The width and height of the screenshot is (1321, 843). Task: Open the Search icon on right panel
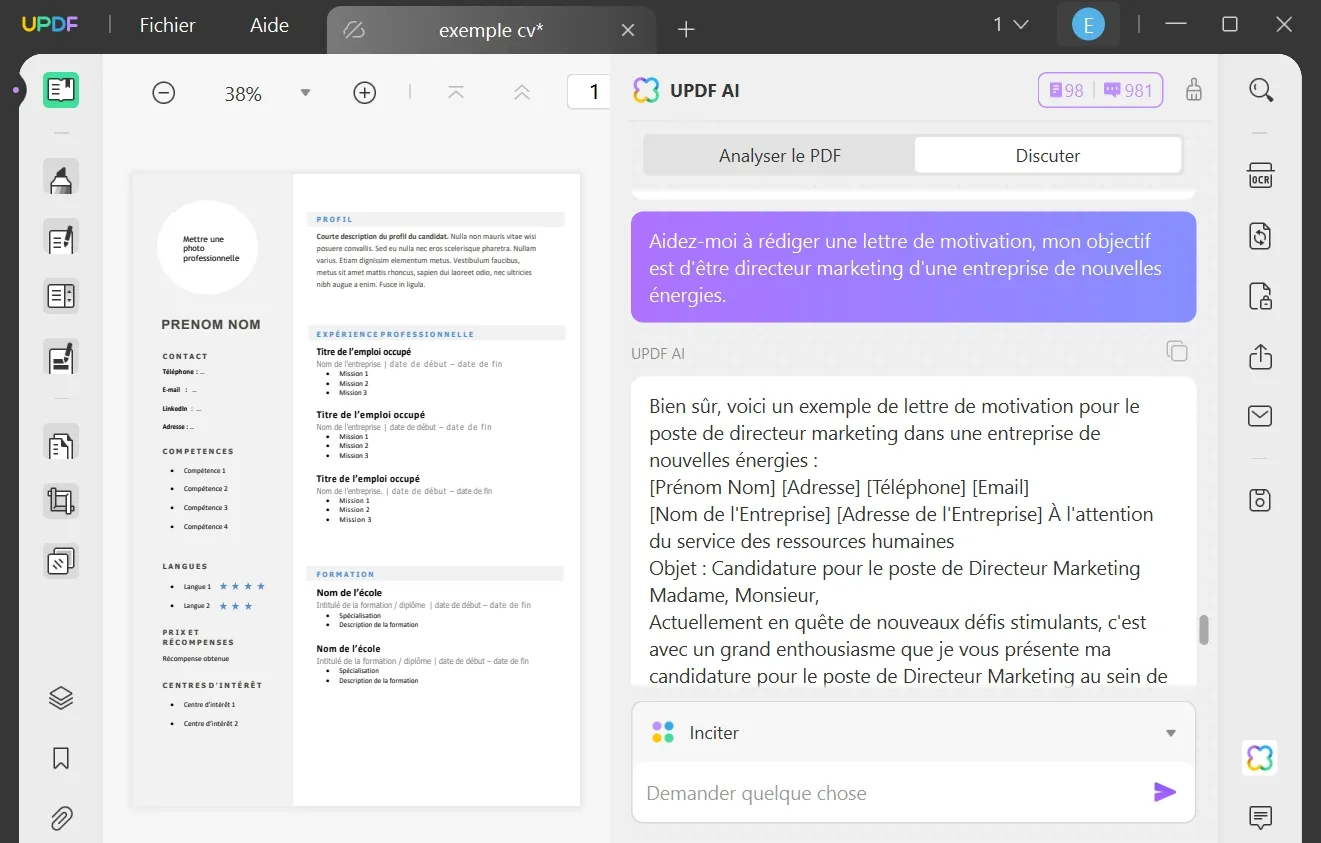coord(1260,90)
